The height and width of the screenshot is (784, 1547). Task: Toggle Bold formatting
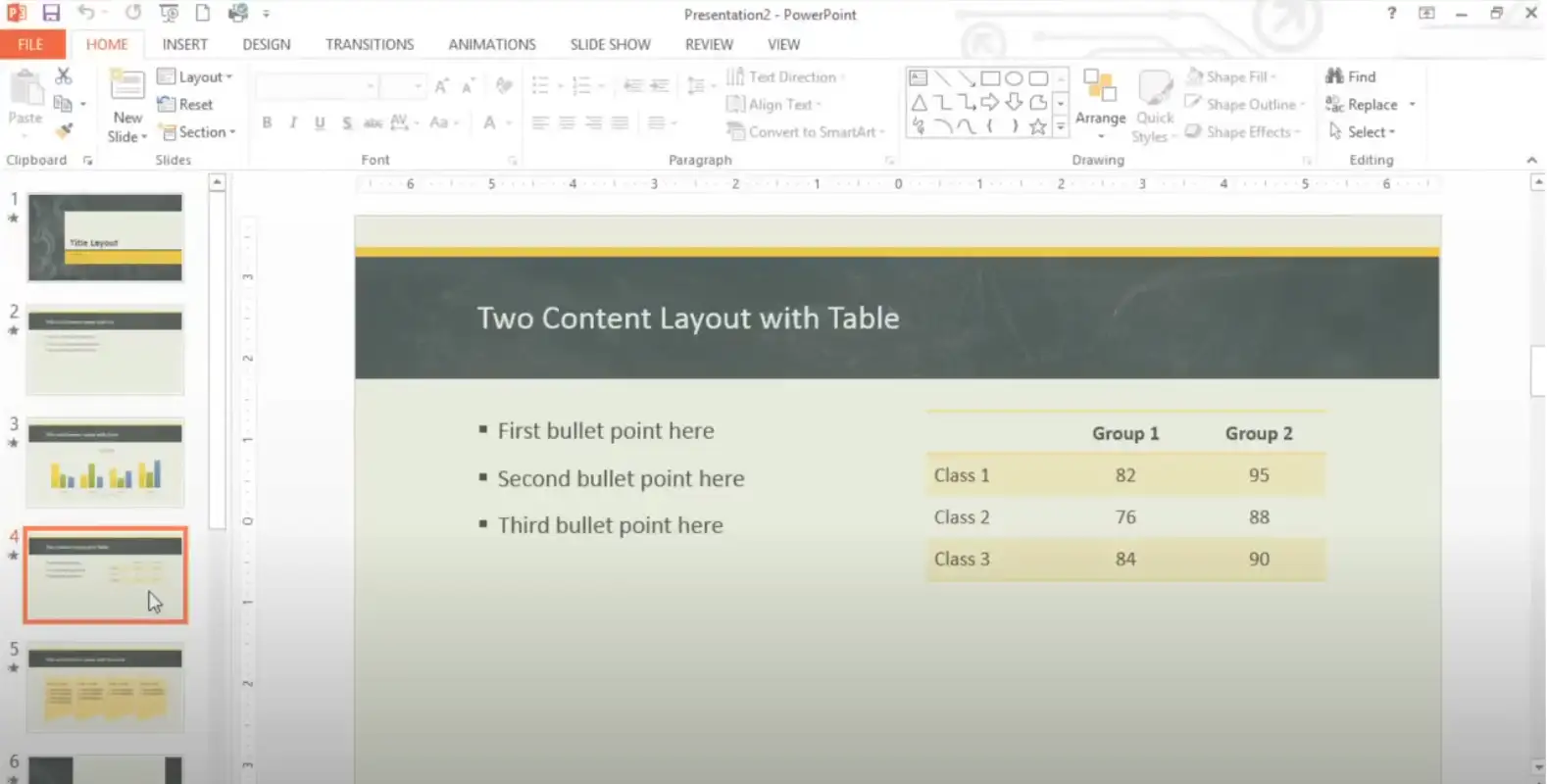[267, 122]
